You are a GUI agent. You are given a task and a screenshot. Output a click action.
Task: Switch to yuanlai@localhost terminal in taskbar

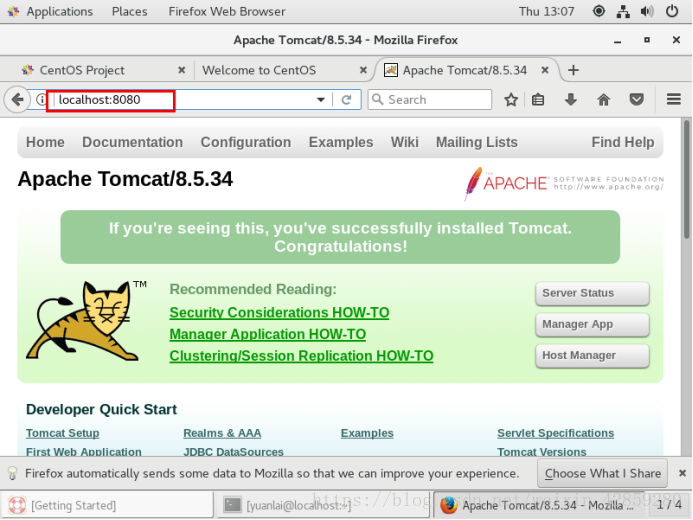point(324,505)
